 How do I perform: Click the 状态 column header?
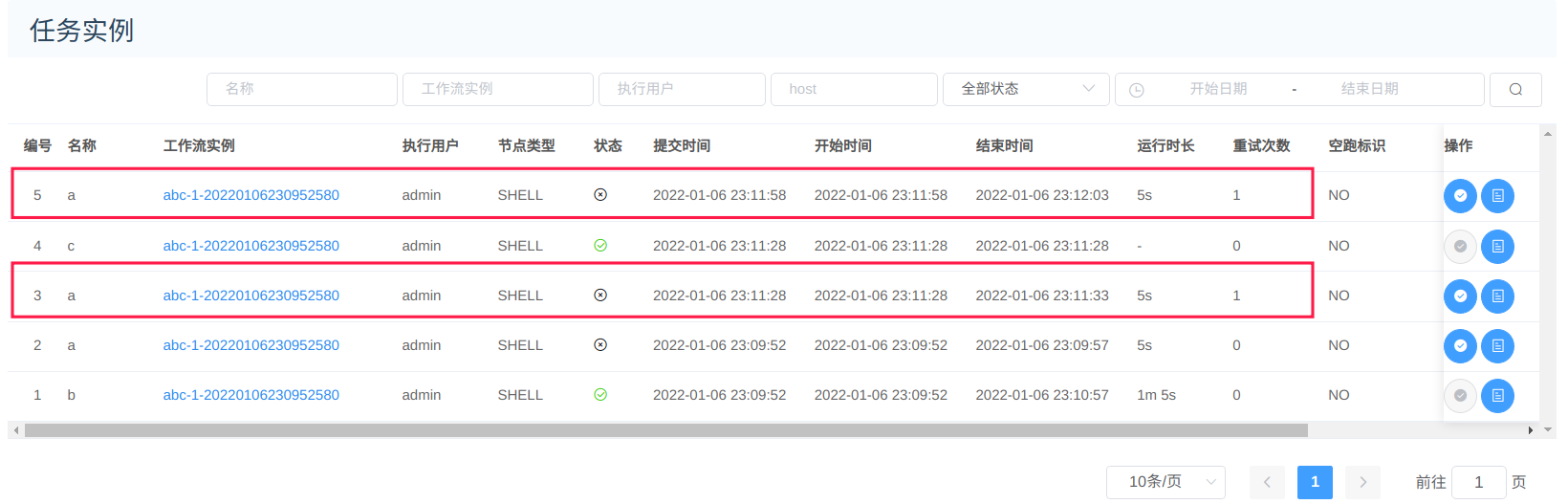[608, 145]
